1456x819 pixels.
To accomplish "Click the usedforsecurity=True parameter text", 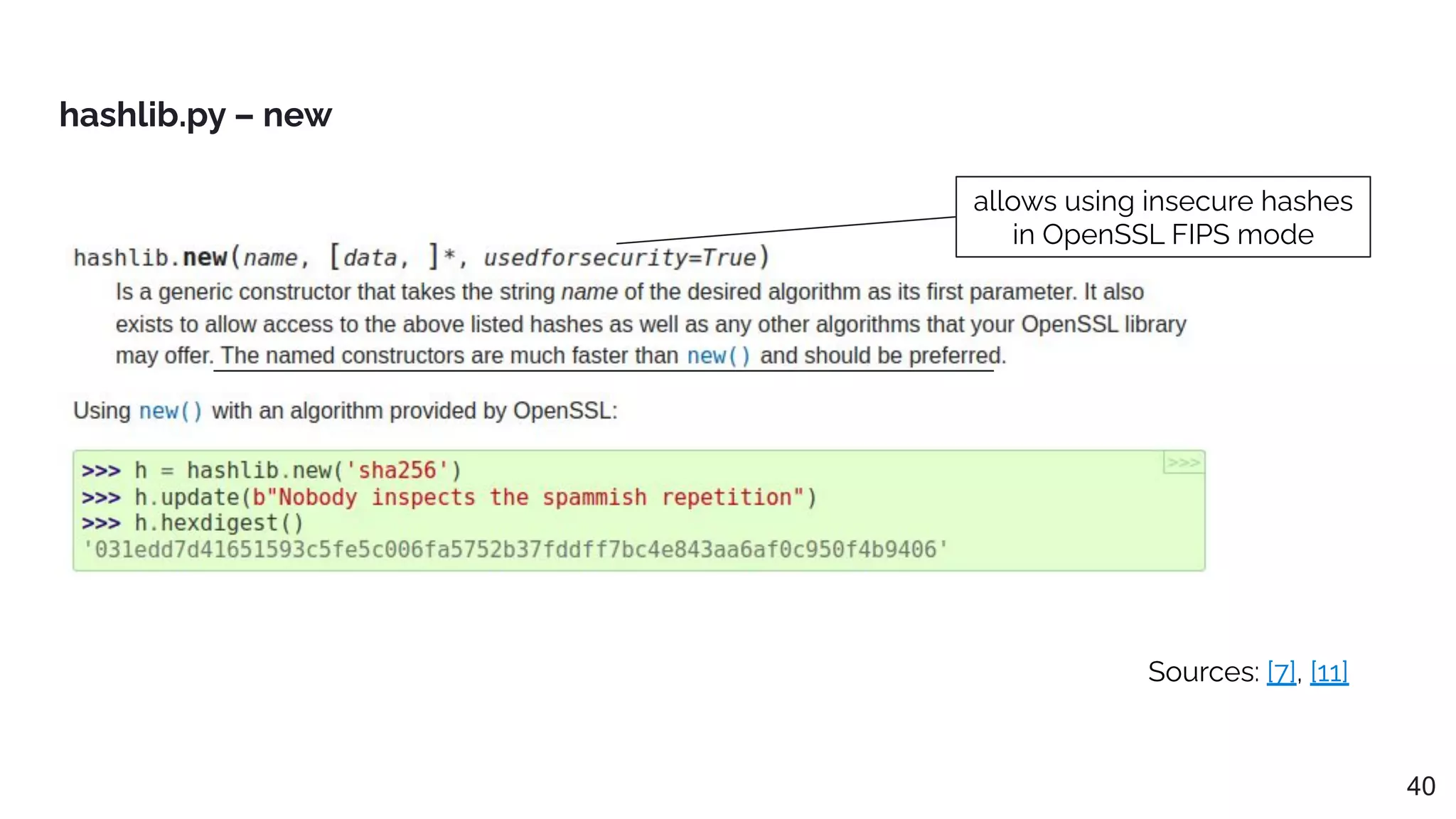I will tap(619, 257).
